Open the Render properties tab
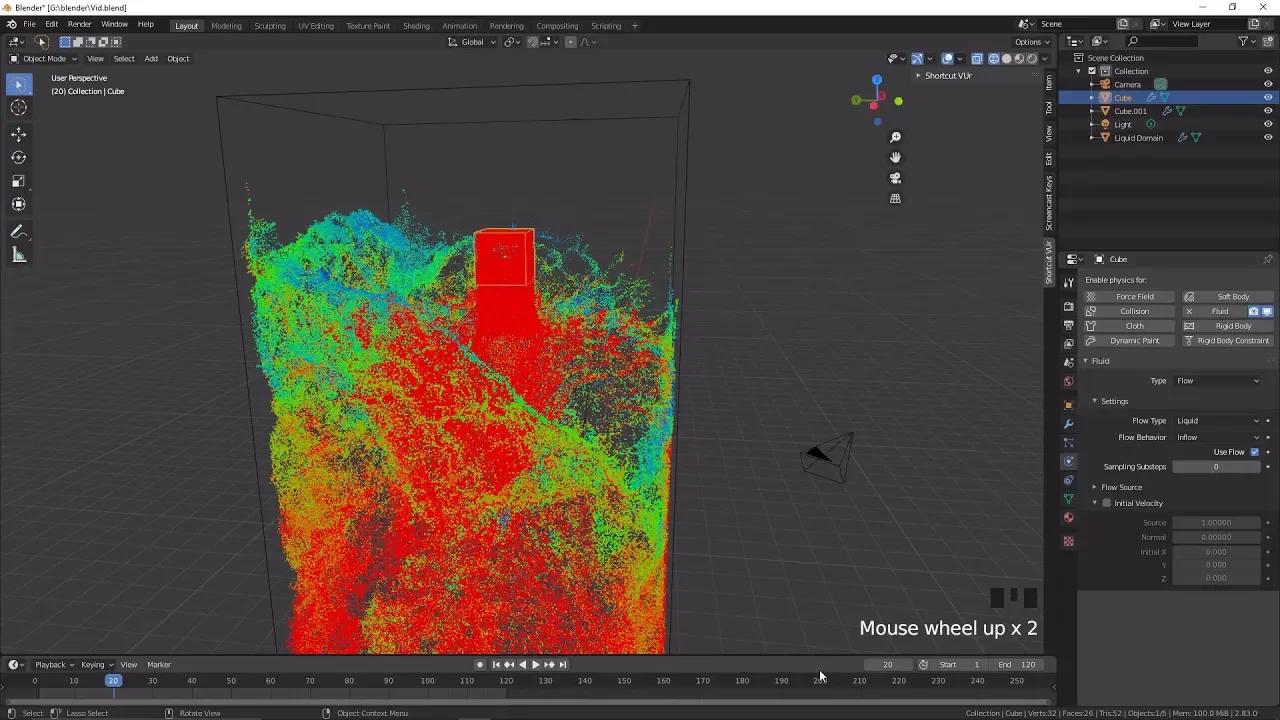This screenshot has width=1280, height=720. (x=1068, y=306)
